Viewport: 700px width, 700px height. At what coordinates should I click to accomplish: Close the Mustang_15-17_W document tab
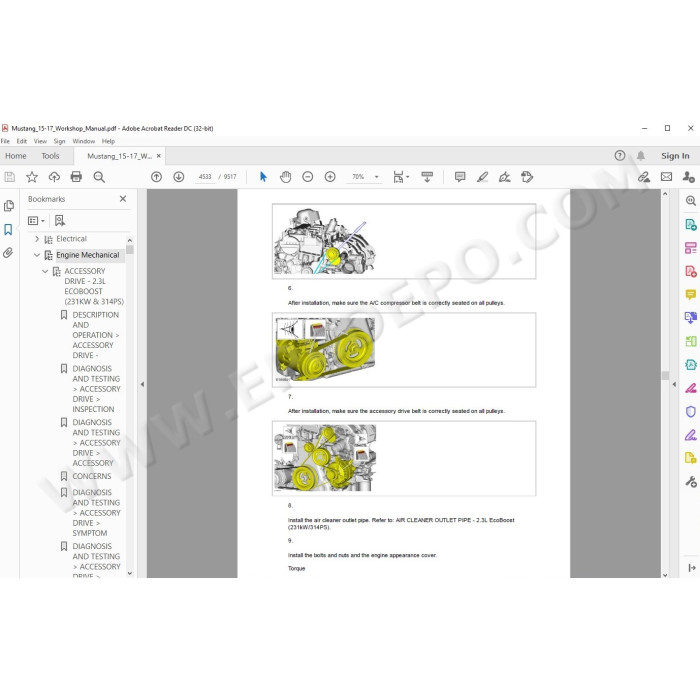[x=158, y=156]
